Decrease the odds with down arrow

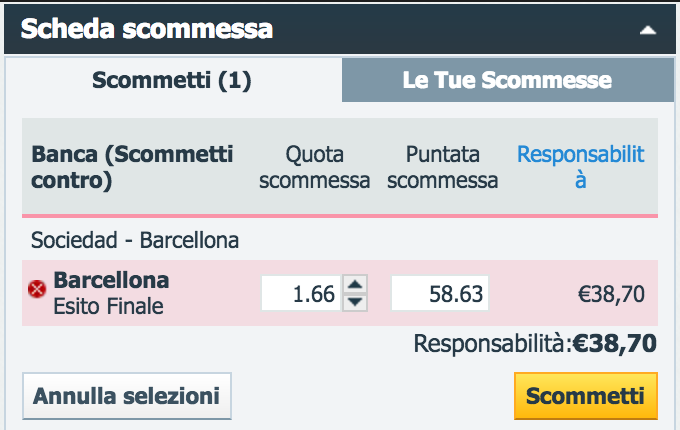[355, 302]
